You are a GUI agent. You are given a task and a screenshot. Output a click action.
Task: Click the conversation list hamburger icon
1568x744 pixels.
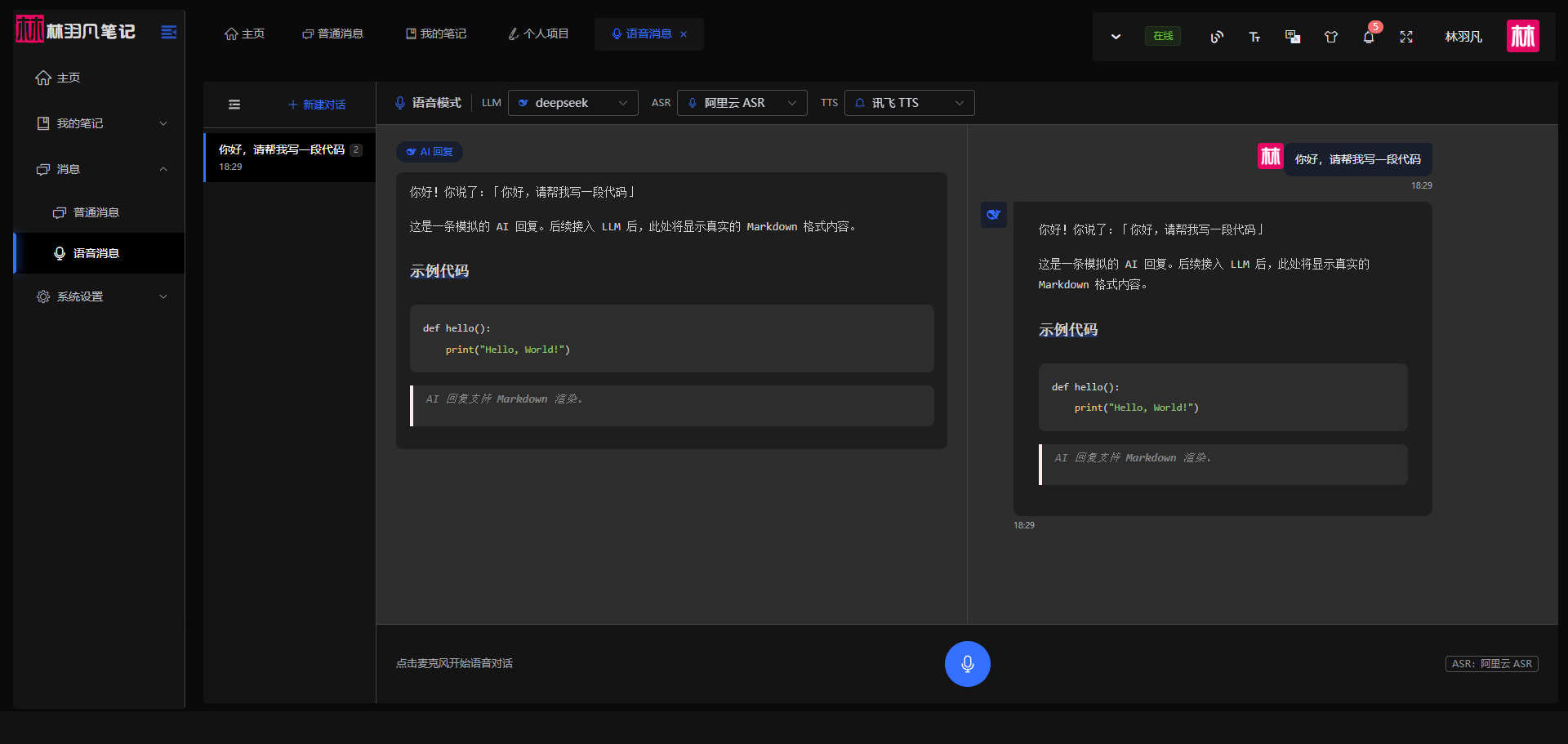coord(234,105)
